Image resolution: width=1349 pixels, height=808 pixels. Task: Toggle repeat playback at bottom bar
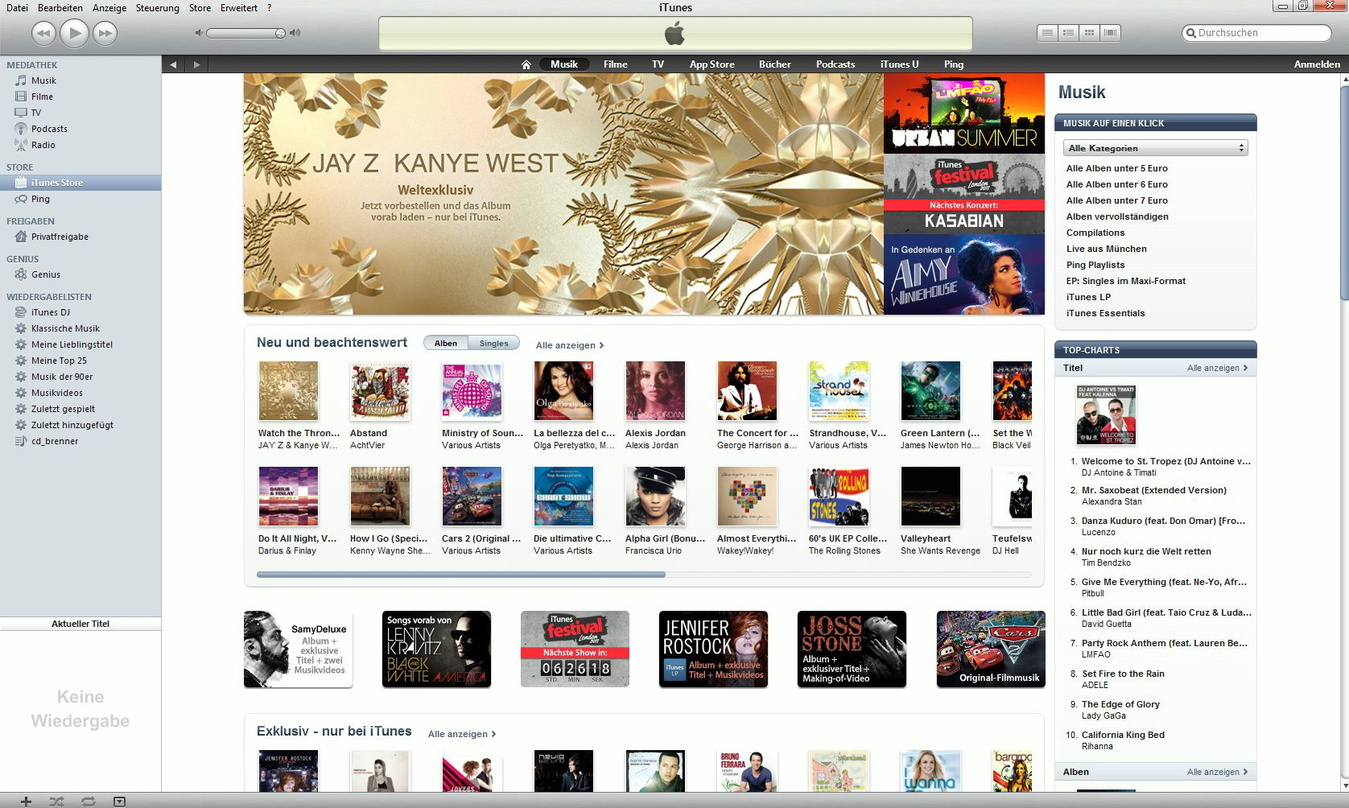coord(88,801)
